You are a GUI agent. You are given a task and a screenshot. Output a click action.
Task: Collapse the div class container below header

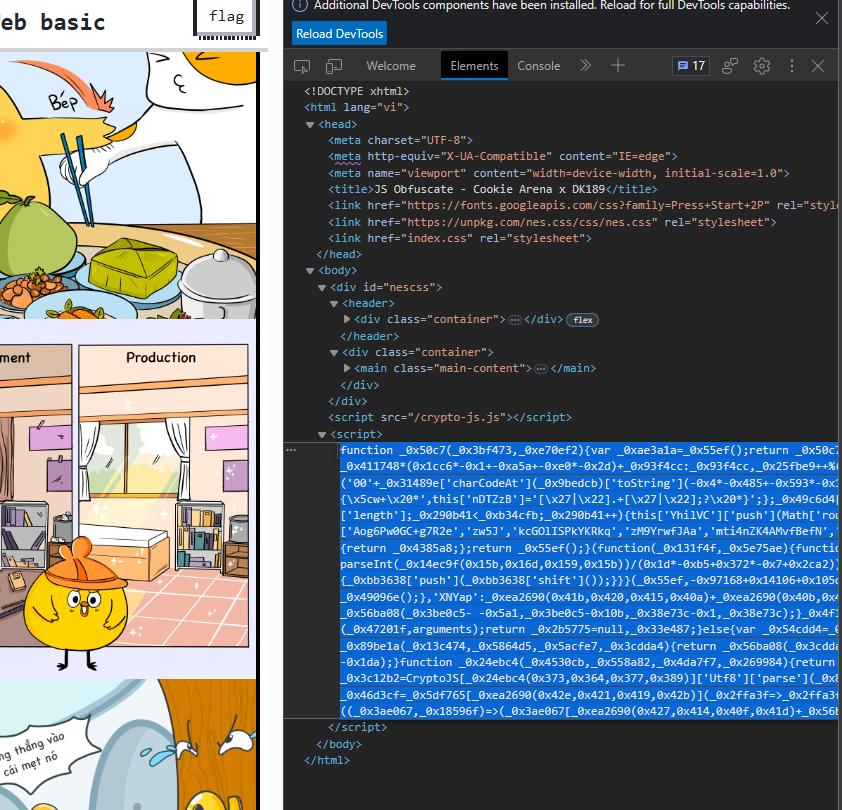tap(334, 353)
